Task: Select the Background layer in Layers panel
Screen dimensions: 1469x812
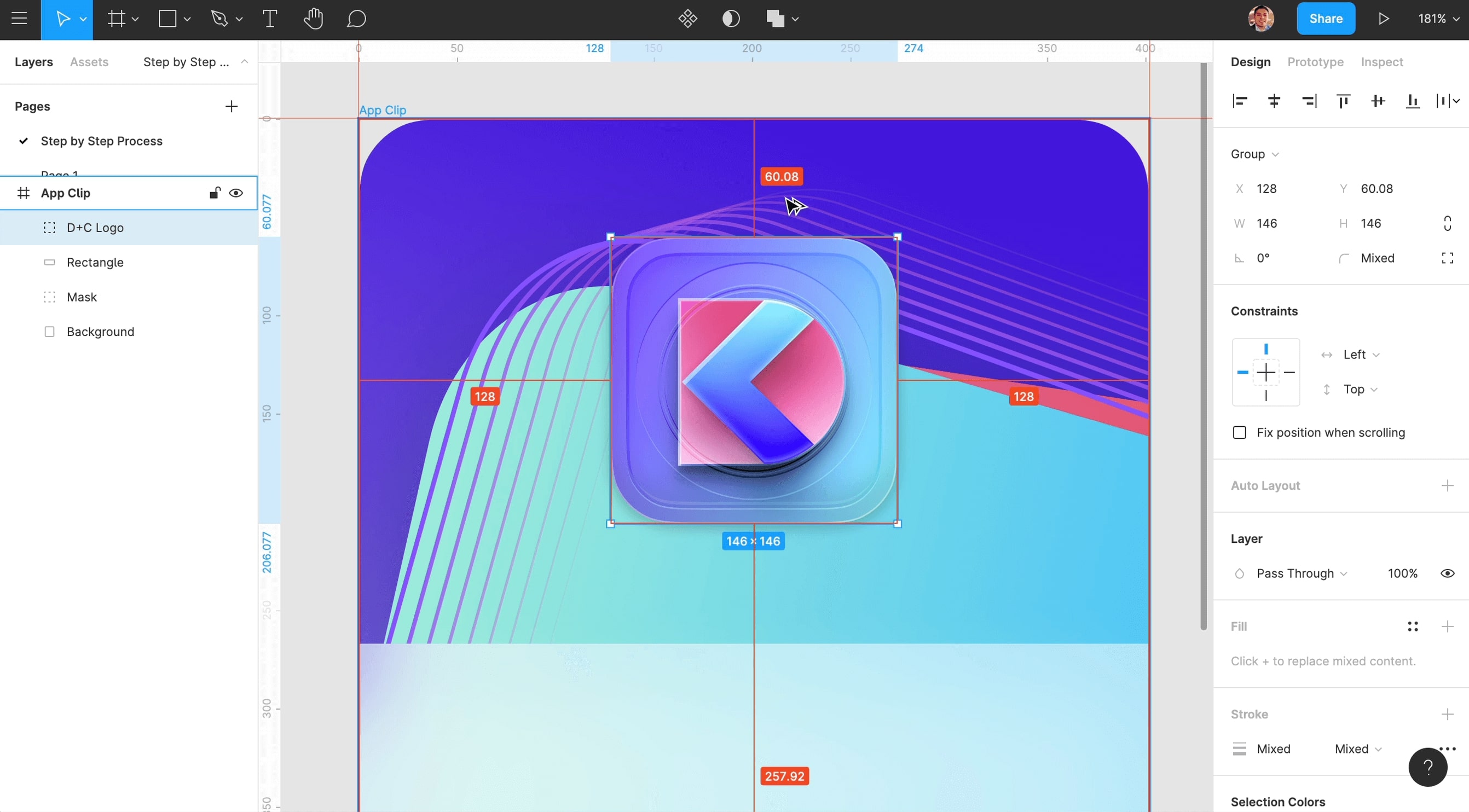Action: pyautogui.click(x=100, y=332)
